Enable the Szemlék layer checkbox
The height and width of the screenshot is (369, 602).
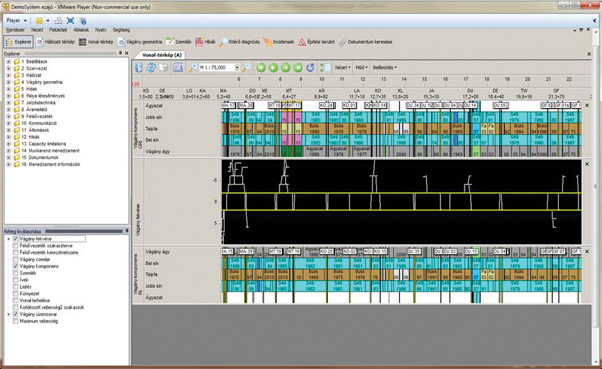[x=16, y=273]
